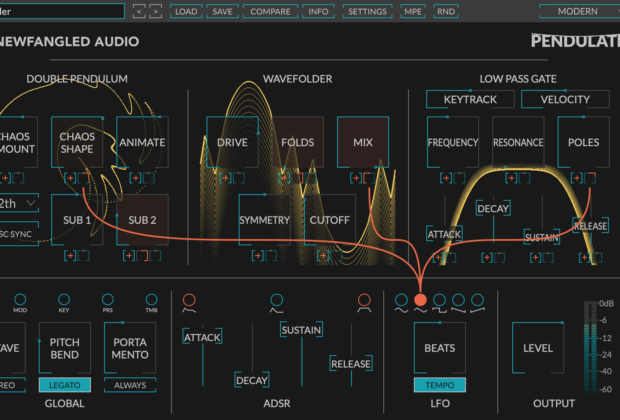Add modulation with [+] under Low Pass Gate SUSTAIN

pos(536,258)
